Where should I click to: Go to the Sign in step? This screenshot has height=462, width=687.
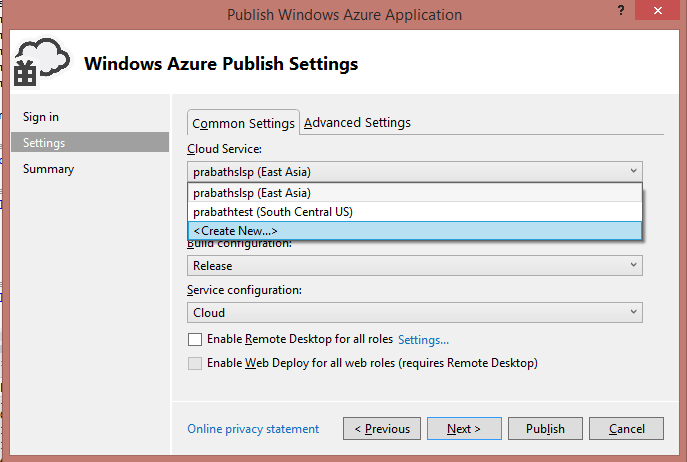(41, 117)
